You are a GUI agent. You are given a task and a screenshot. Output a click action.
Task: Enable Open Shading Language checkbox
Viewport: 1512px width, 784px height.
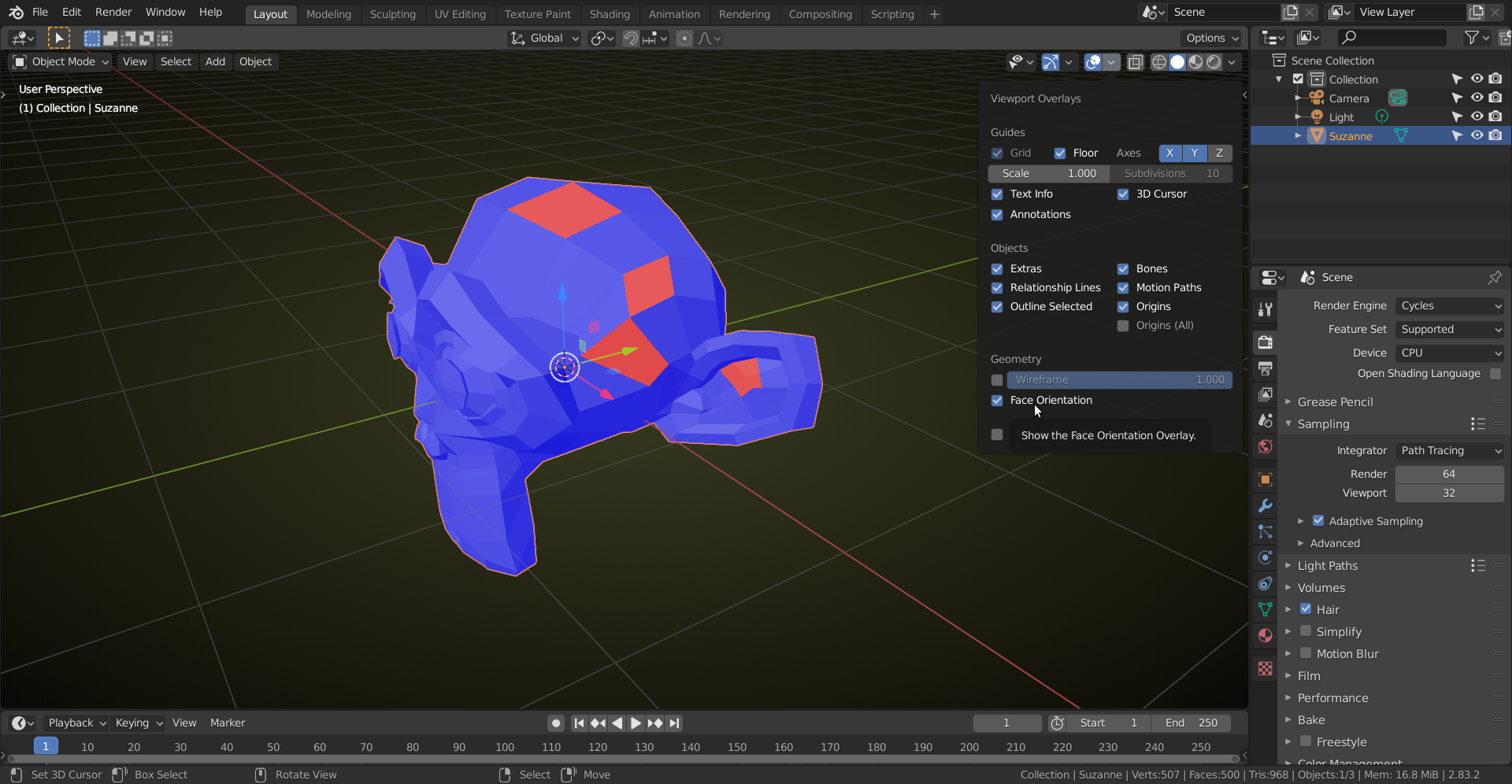[1495, 374]
